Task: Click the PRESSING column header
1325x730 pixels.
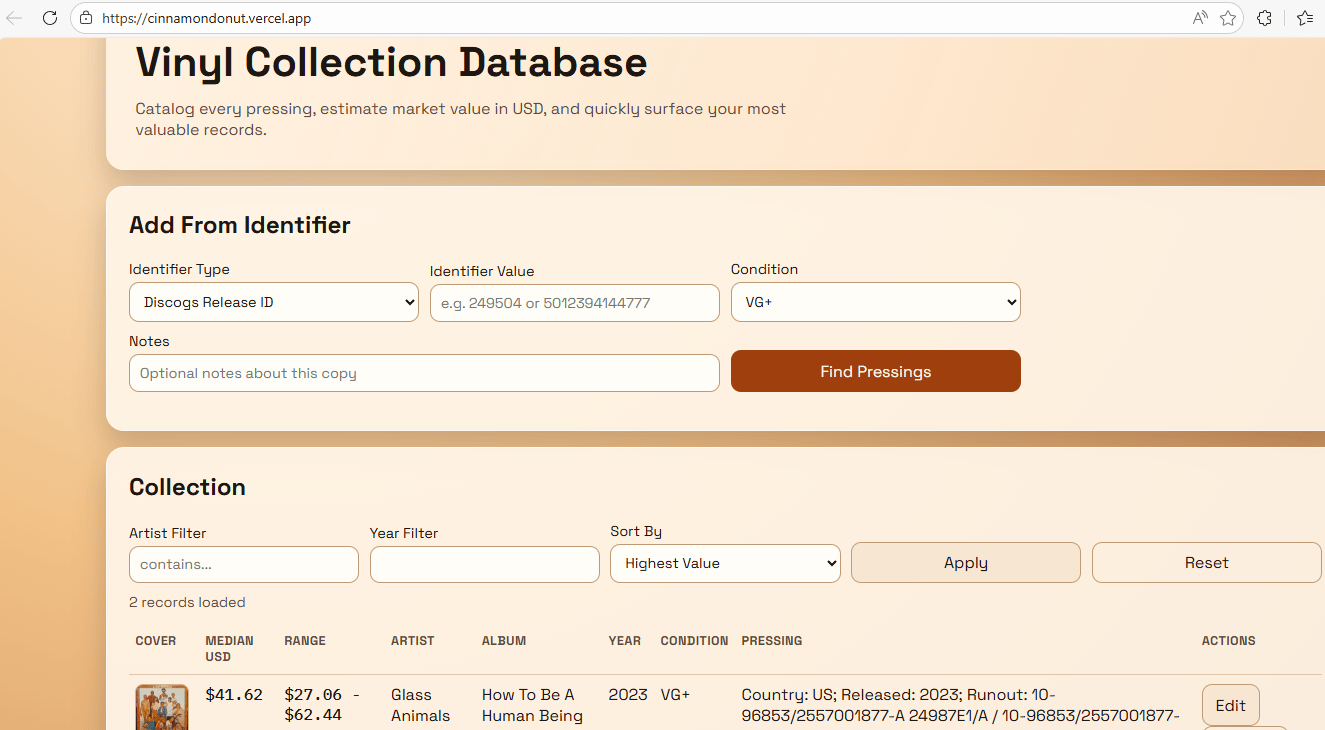Action: tap(772, 641)
